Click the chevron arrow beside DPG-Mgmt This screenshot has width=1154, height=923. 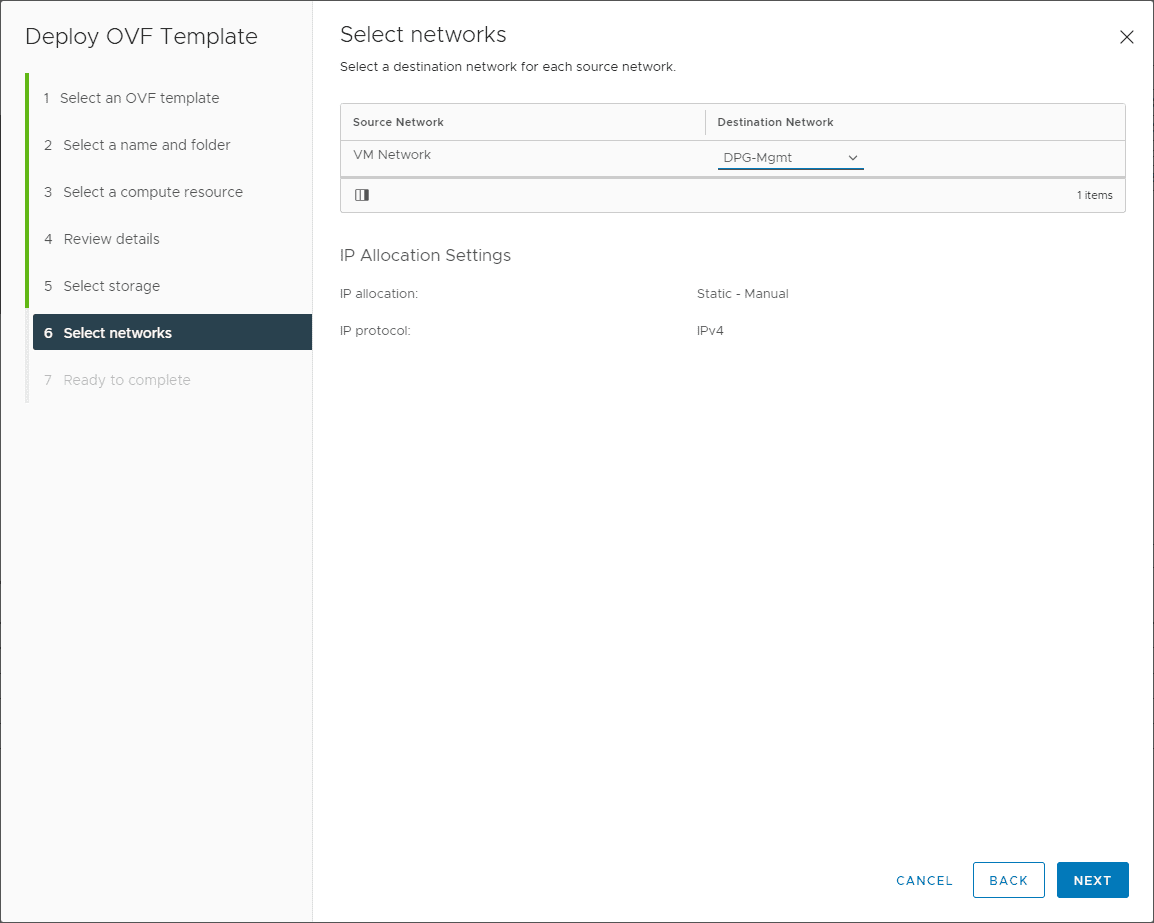coord(853,158)
